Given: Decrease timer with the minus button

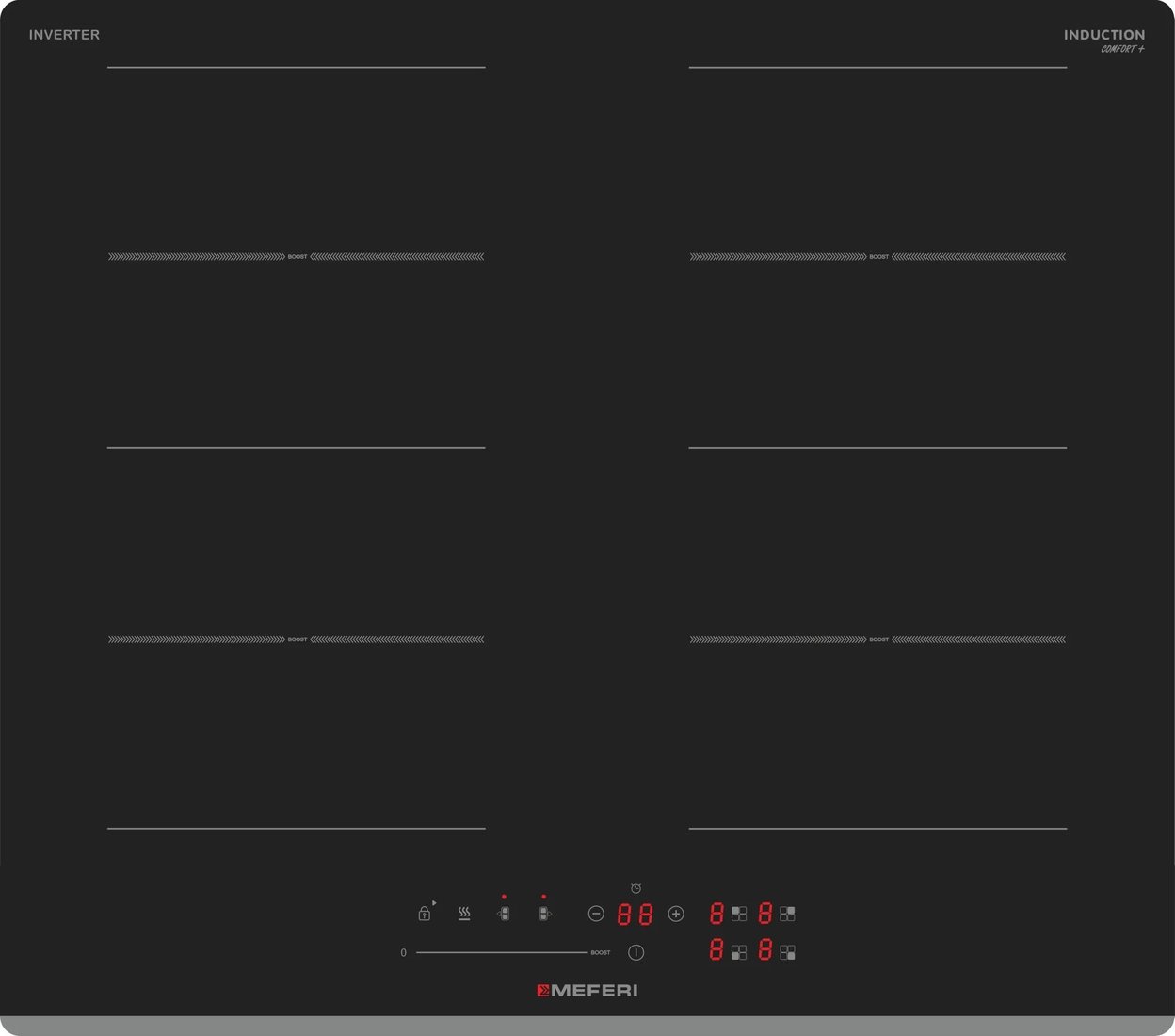Looking at the screenshot, I should click(596, 914).
